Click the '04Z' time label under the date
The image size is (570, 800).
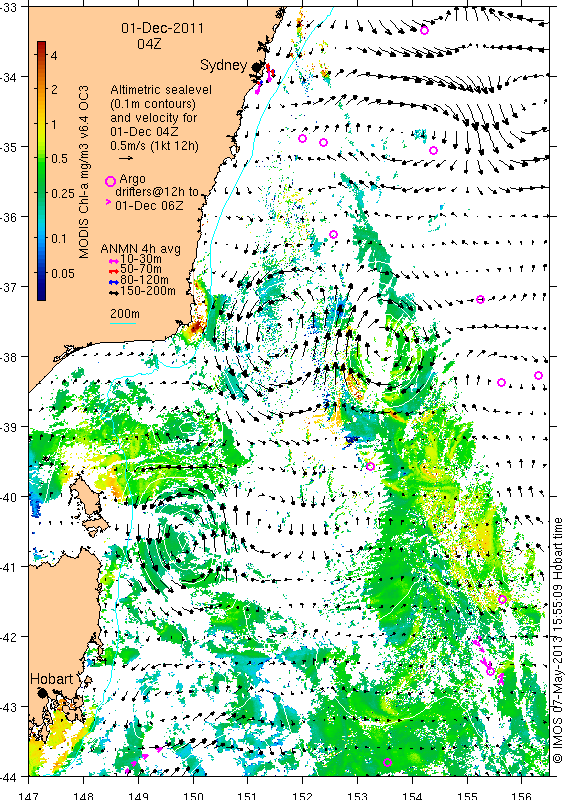click(149, 44)
